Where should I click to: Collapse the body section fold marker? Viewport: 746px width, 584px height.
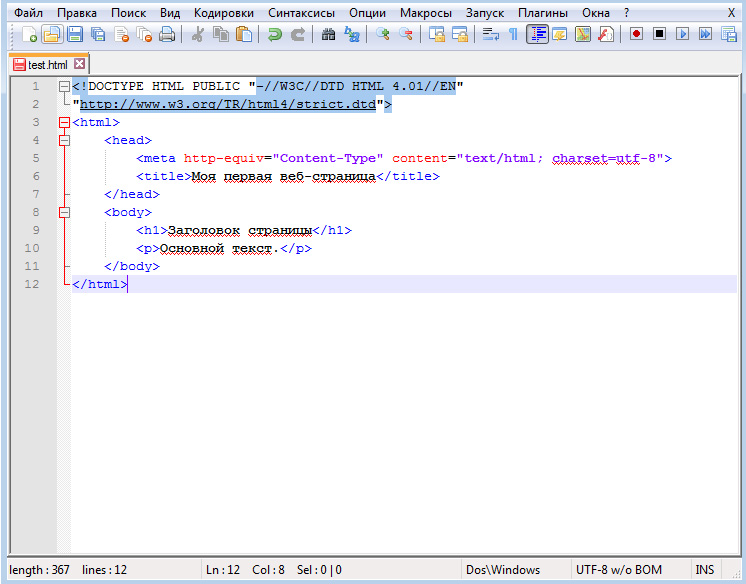(65, 212)
